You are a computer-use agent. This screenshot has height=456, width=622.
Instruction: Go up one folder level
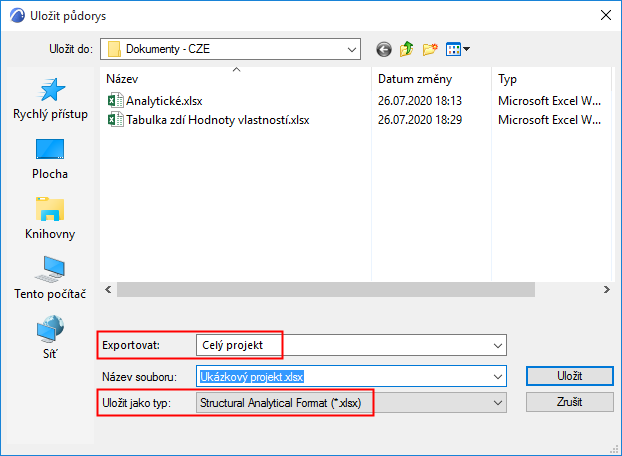406,48
